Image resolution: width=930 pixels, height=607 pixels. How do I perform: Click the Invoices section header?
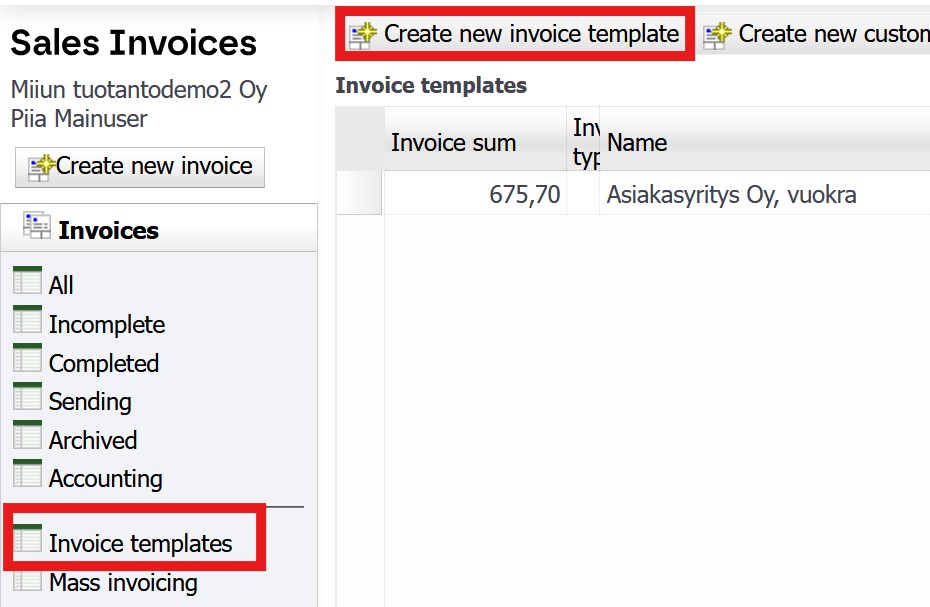(160, 228)
